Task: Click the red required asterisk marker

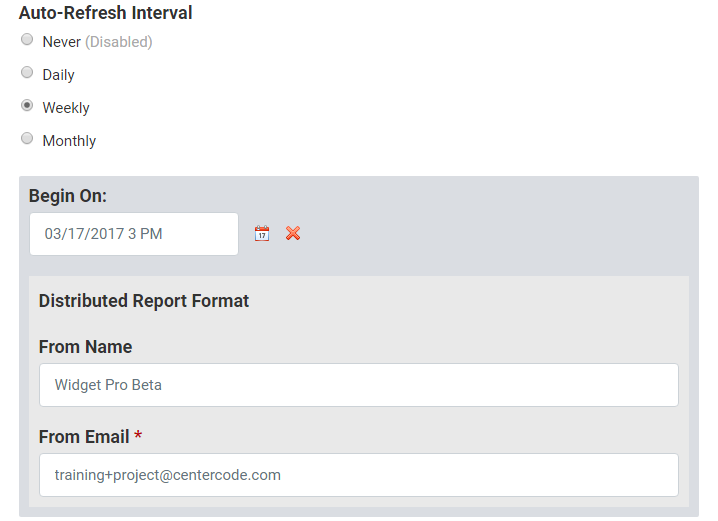Action: [x=138, y=434]
